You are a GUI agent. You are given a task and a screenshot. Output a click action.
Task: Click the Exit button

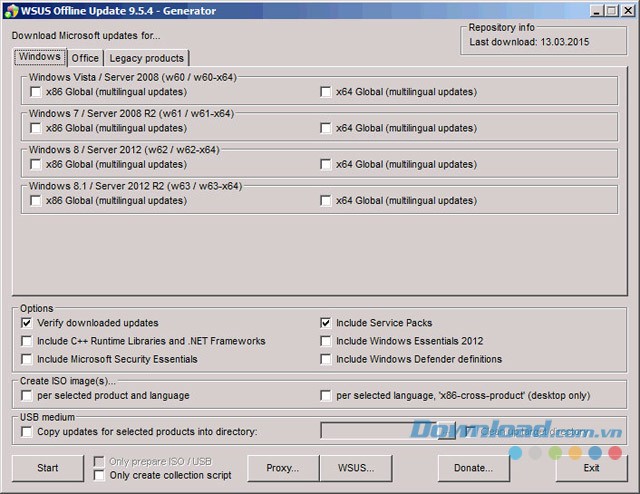click(591, 468)
